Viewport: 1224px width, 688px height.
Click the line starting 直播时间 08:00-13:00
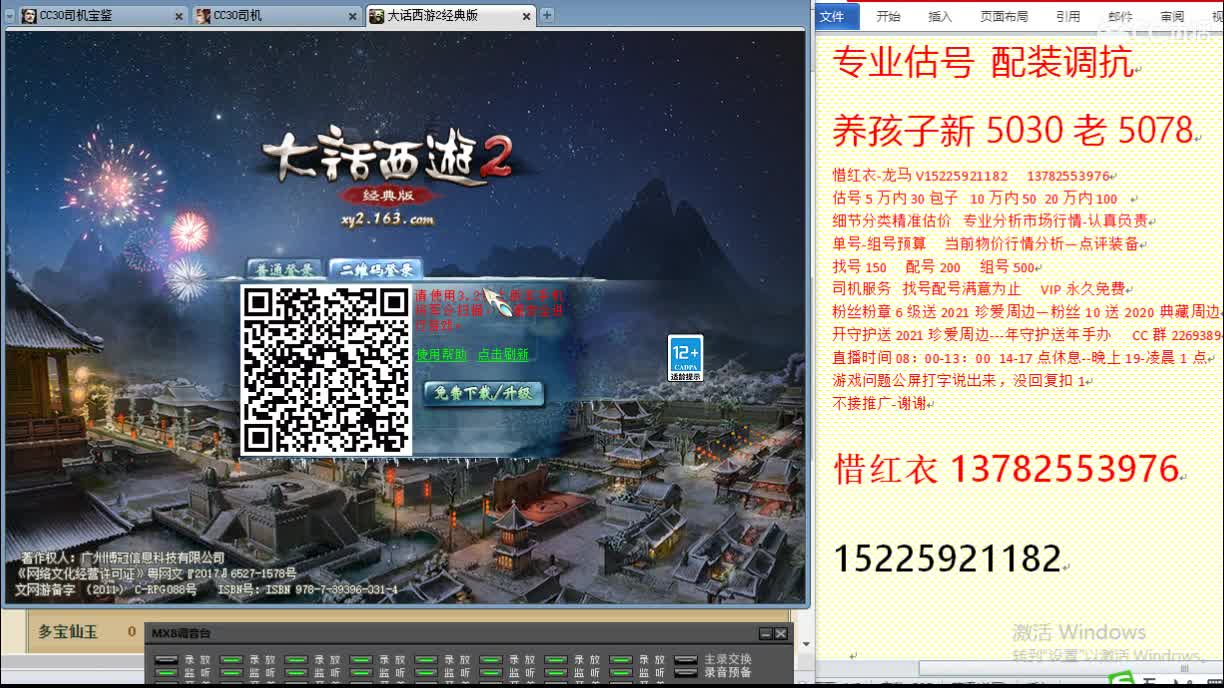[1020, 357]
